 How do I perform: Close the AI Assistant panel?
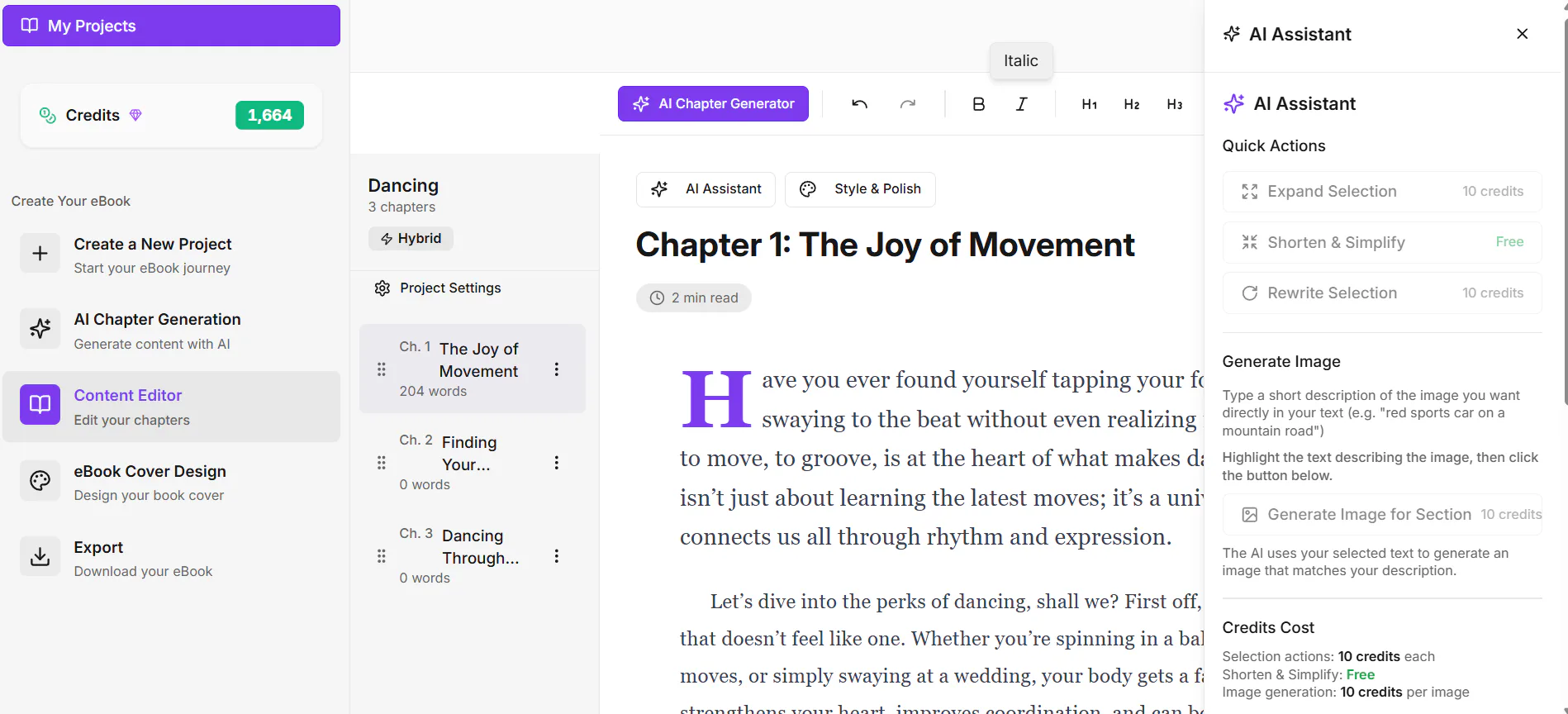(x=1523, y=34)
